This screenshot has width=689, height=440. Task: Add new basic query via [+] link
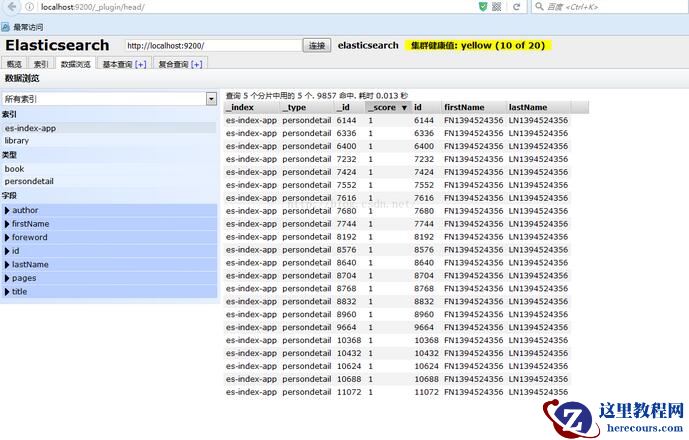141,65
